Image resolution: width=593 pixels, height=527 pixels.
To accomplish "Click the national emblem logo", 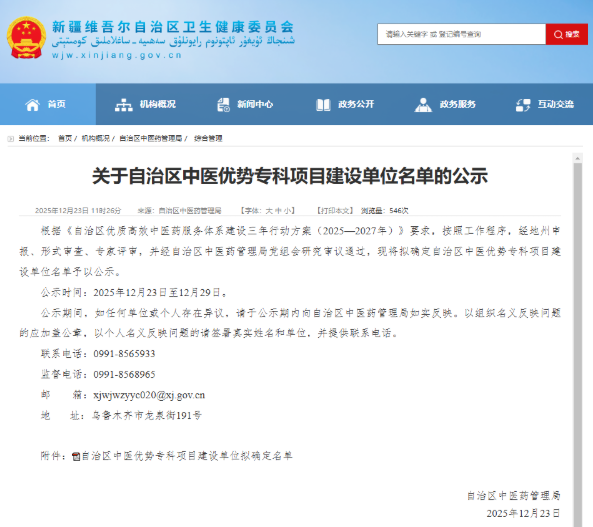I will click(x=26, y=38).
